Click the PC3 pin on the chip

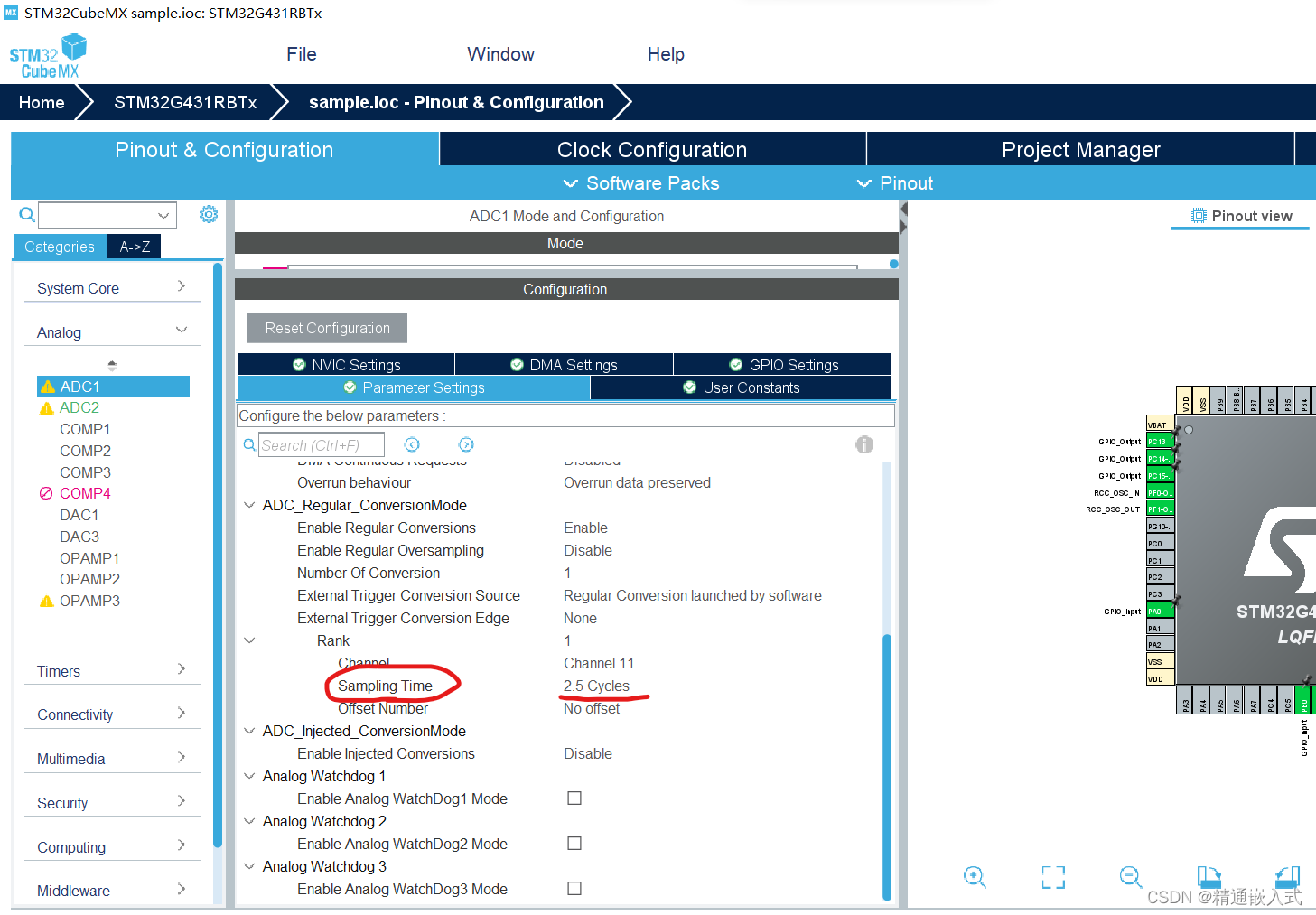click(x=1160, y=594)
